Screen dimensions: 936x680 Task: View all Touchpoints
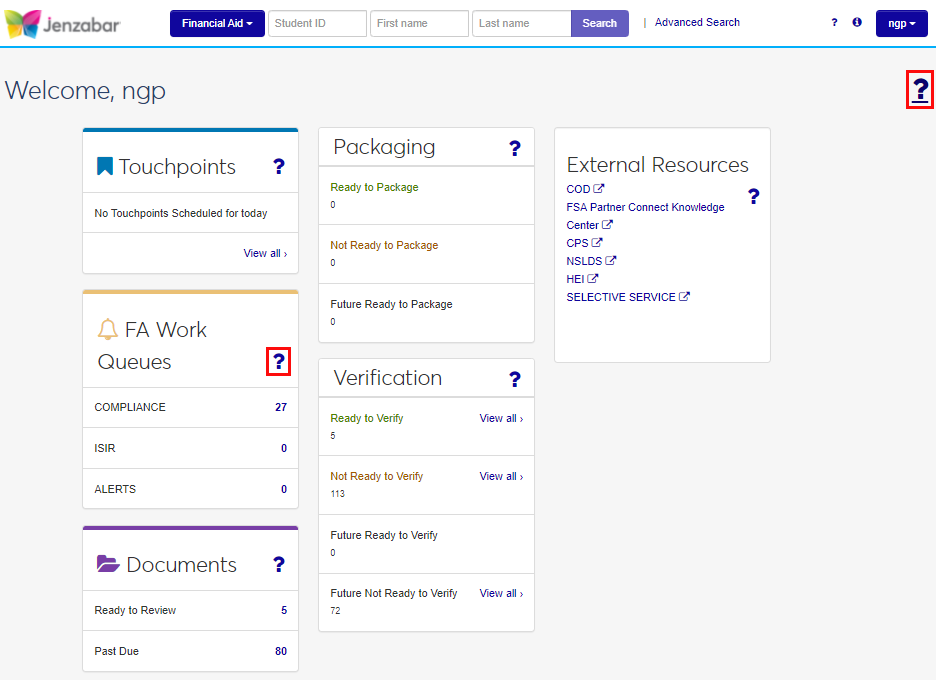click(265, 253)
